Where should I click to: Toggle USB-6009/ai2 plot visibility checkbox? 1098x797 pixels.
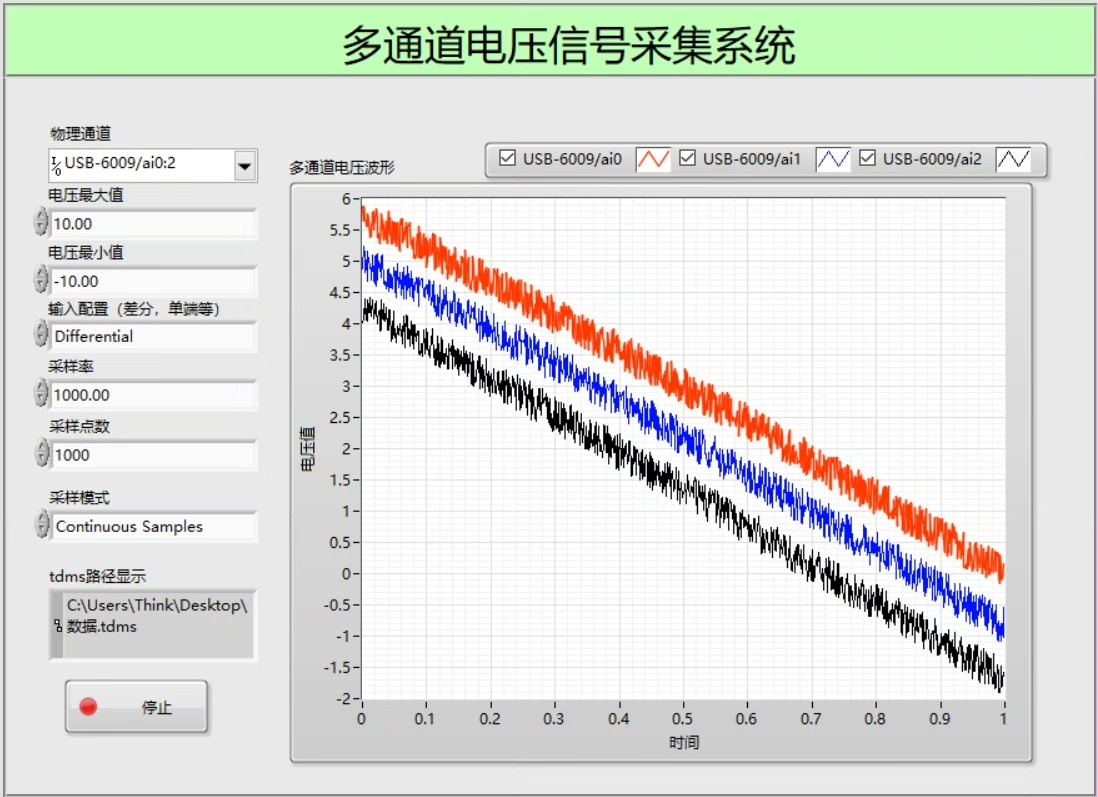click(868, 158)
